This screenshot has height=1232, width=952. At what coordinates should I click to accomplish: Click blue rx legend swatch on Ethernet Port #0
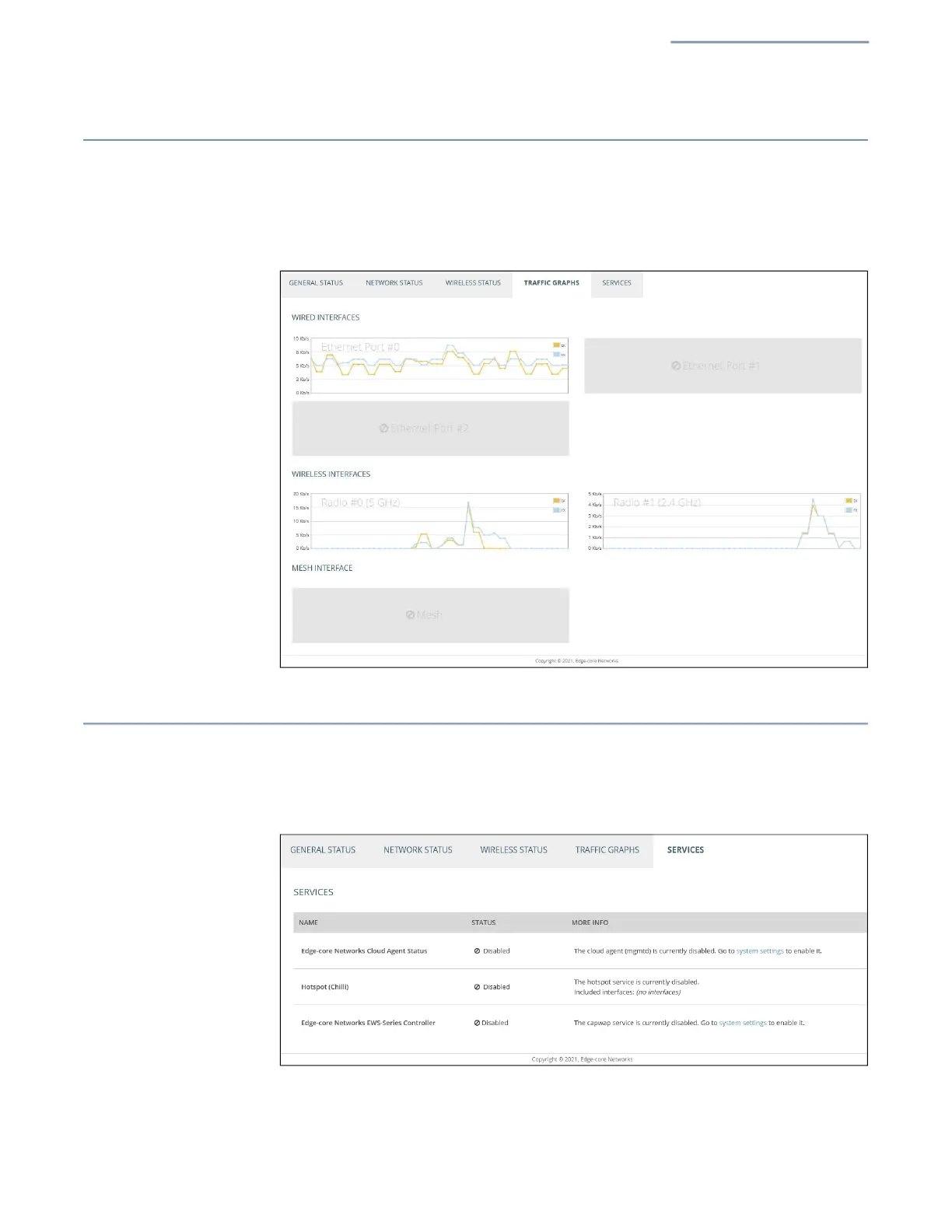(x=557, y=355)
